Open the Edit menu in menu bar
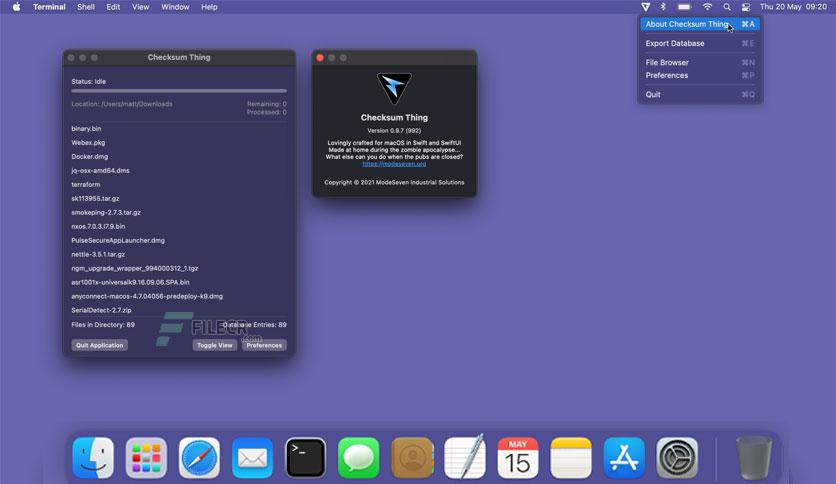The image size is (836, 484). coord(113,7)
